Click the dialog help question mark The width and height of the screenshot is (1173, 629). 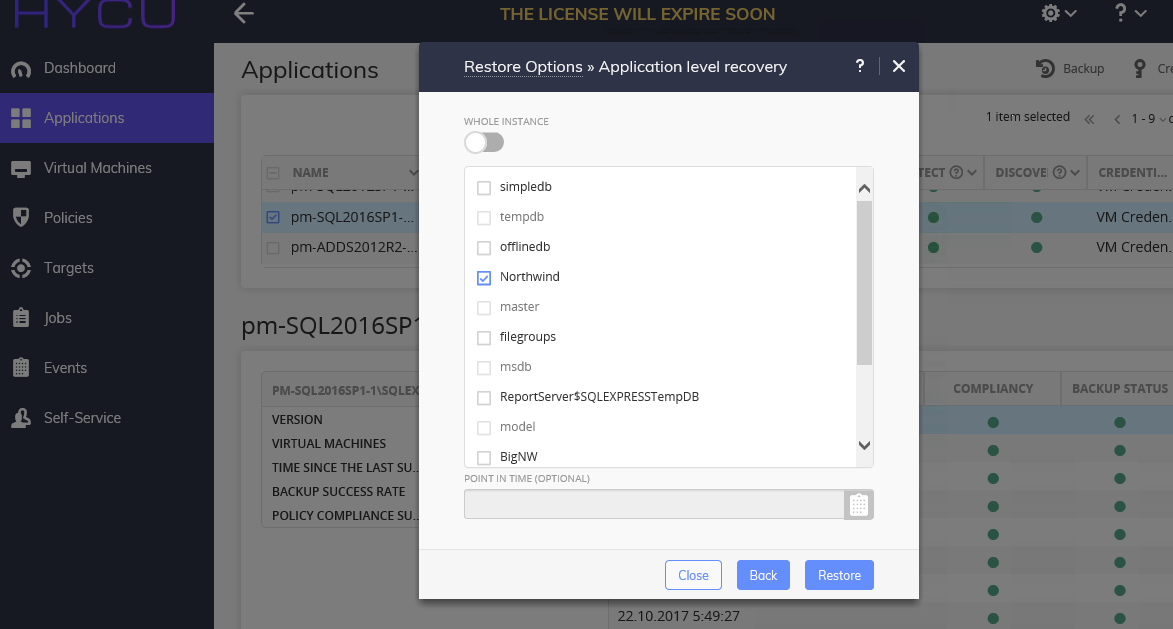pos(859,66)
